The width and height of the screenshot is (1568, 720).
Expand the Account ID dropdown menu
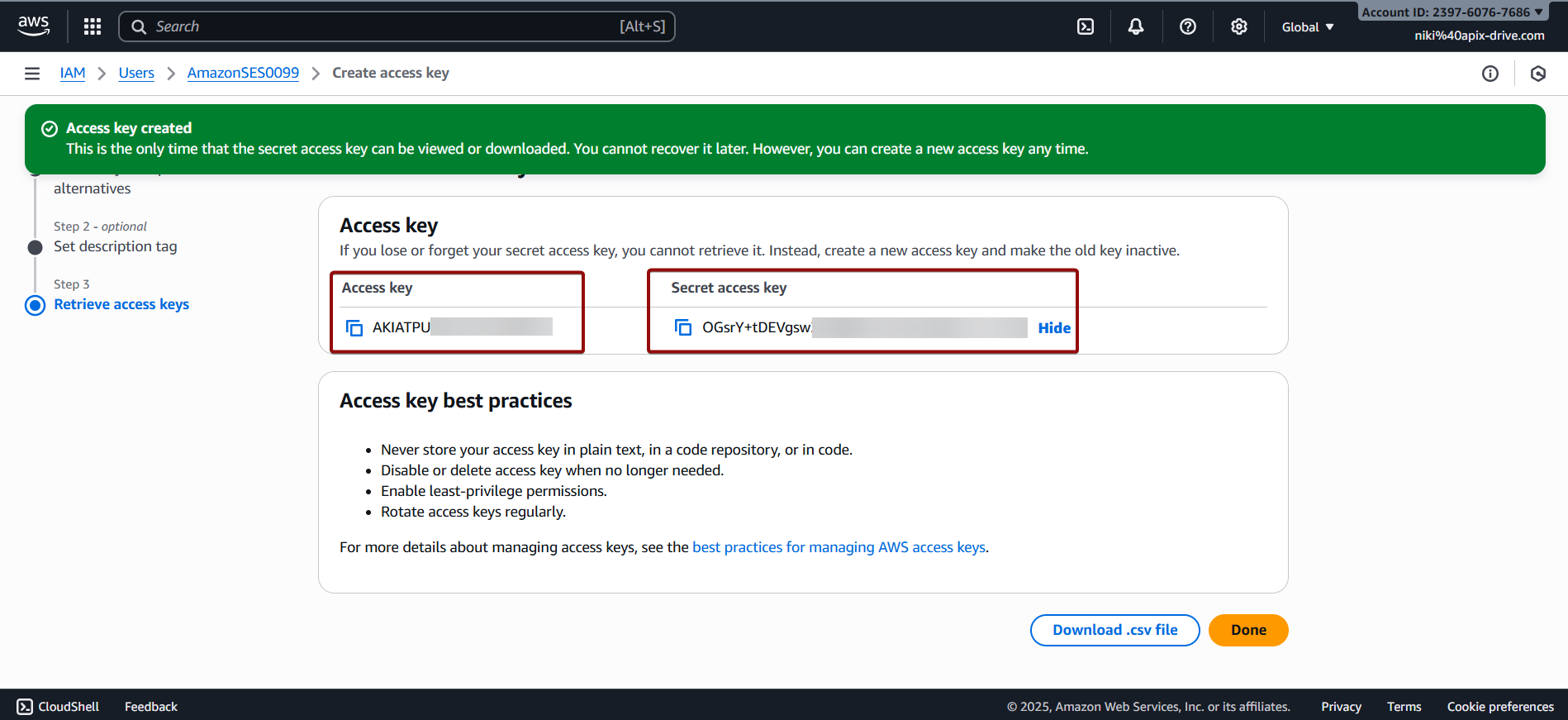[1452, 12]
